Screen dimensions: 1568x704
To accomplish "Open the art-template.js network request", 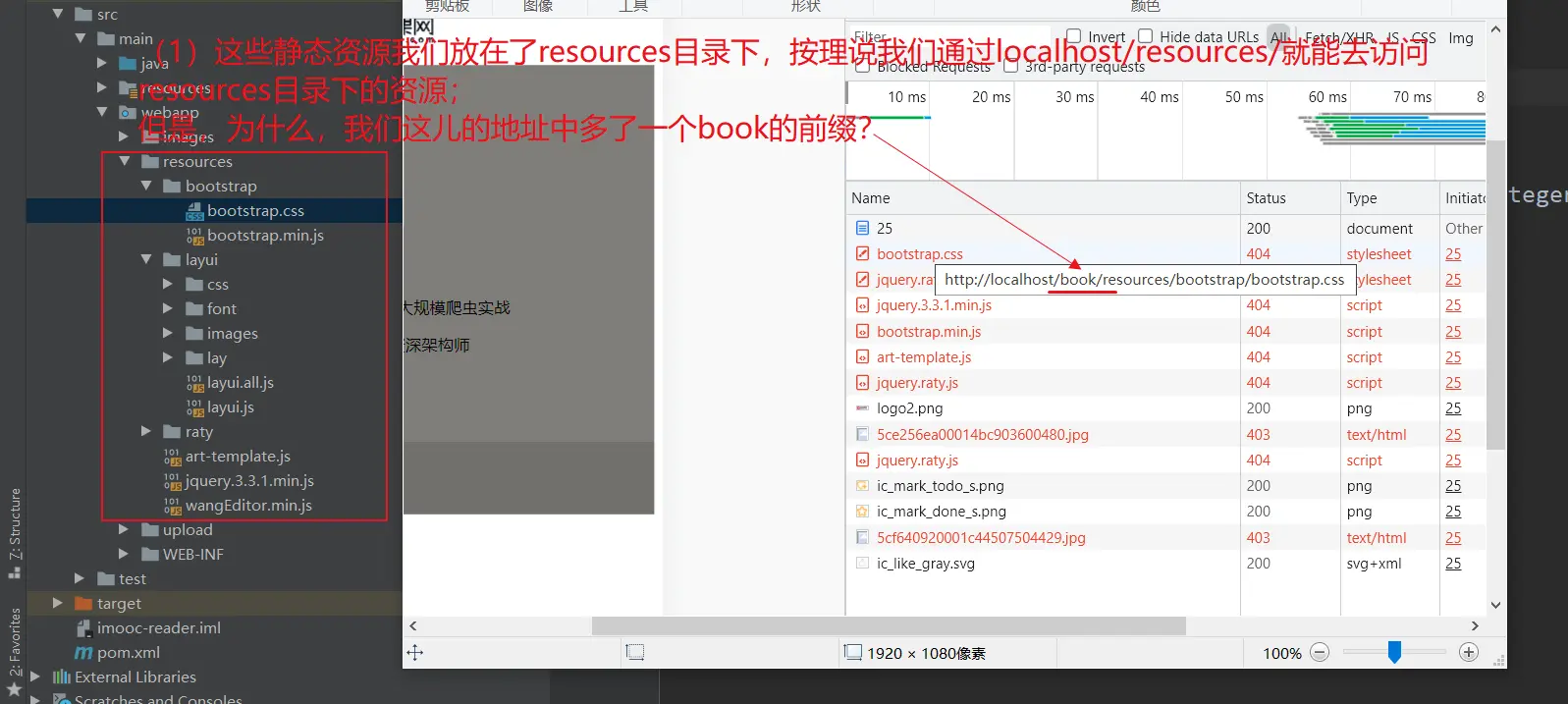I will [x=924, y=356].
